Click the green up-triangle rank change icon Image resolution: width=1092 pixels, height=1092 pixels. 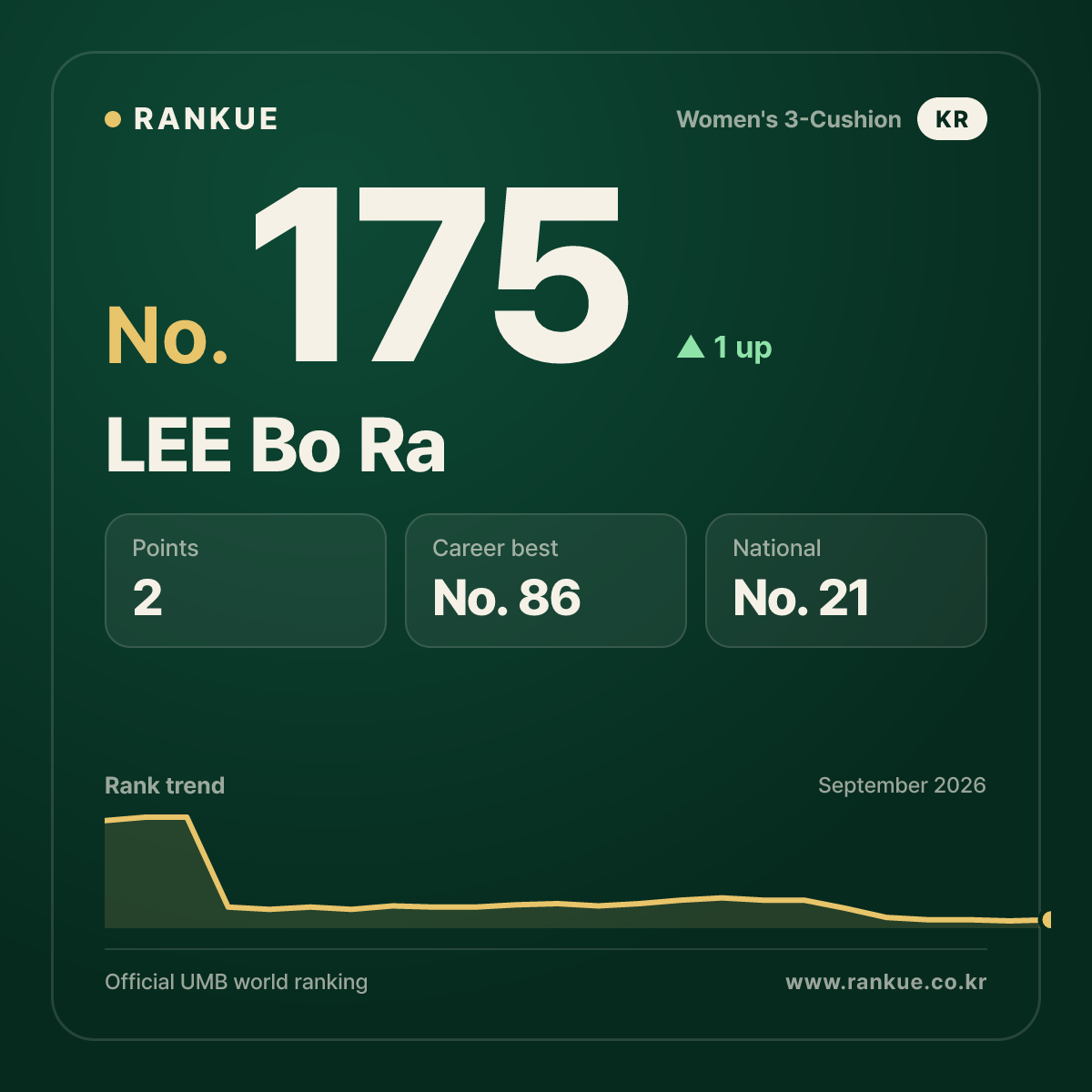pyautogui.click(x=692, y=347)
